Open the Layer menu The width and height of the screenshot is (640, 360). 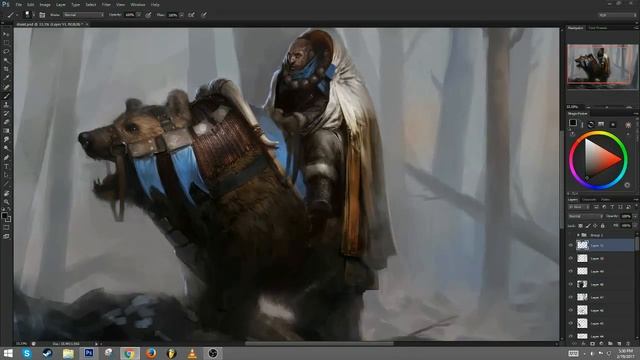tap(60, 4)
